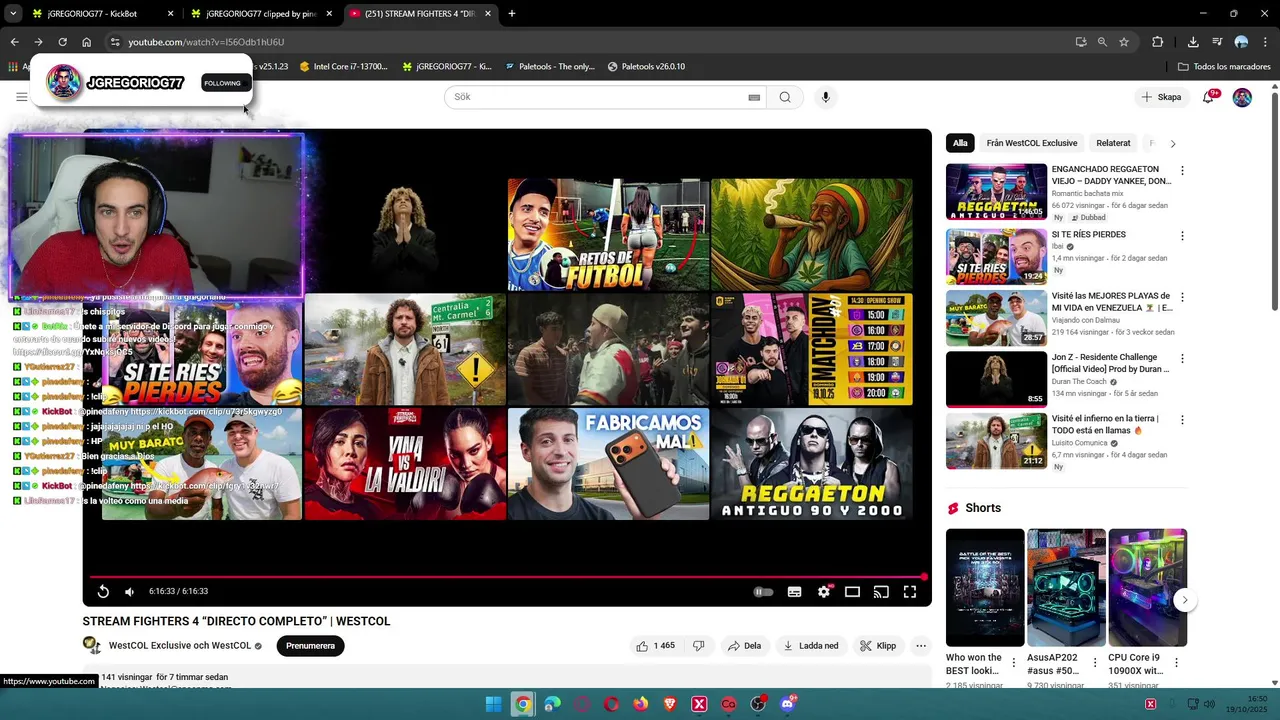The image size is (1280, 720).
Task: Open options for ENGANCHADO REGGAETON VIEJO video
Action: [1182, 171]
